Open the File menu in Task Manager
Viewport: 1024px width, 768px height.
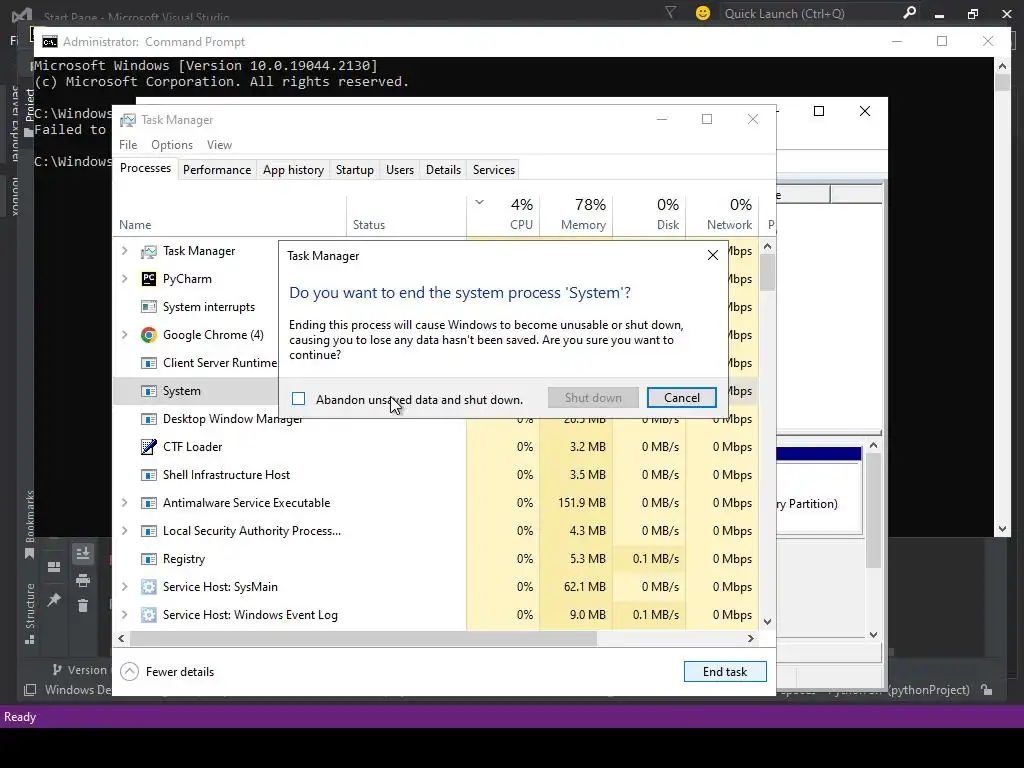click(x=128, y=145)
